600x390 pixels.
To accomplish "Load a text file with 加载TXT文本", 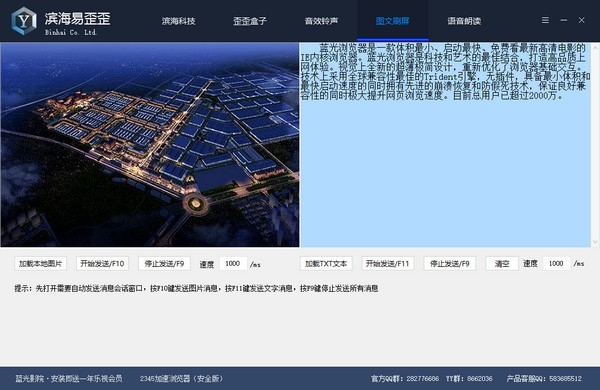I will click(326, 264).
